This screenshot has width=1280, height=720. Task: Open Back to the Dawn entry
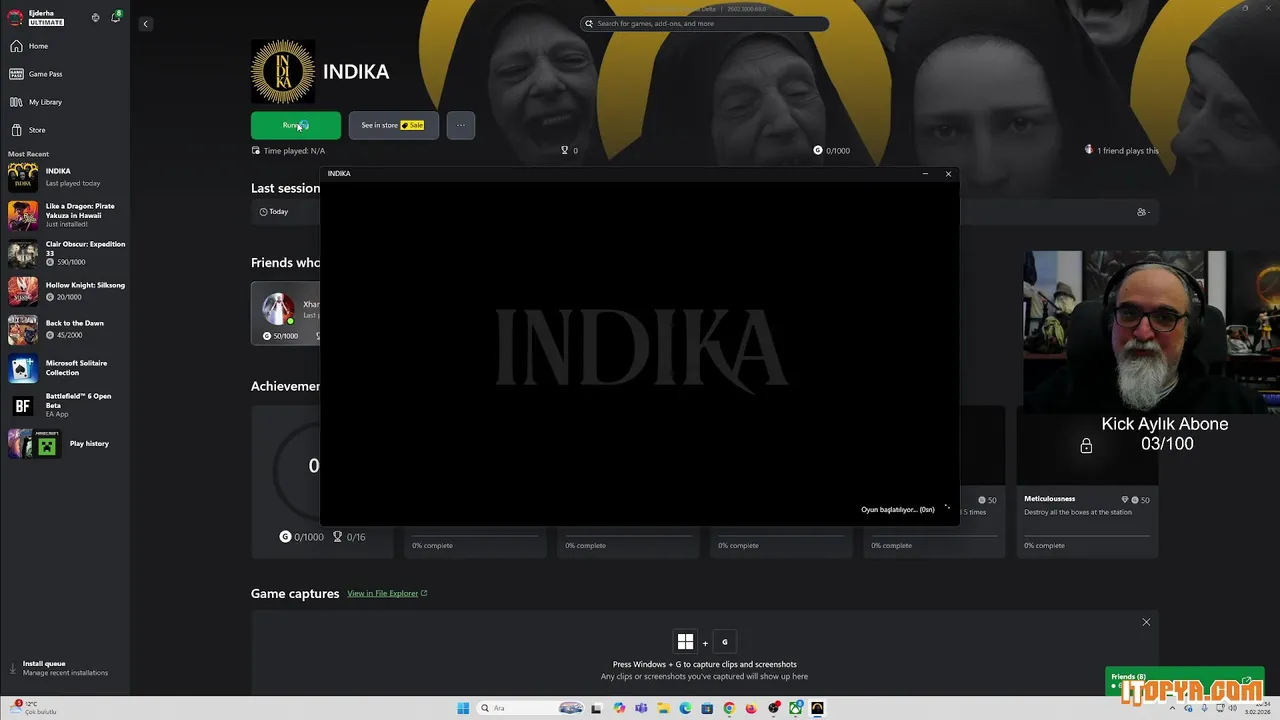click(x=65, y=329)
